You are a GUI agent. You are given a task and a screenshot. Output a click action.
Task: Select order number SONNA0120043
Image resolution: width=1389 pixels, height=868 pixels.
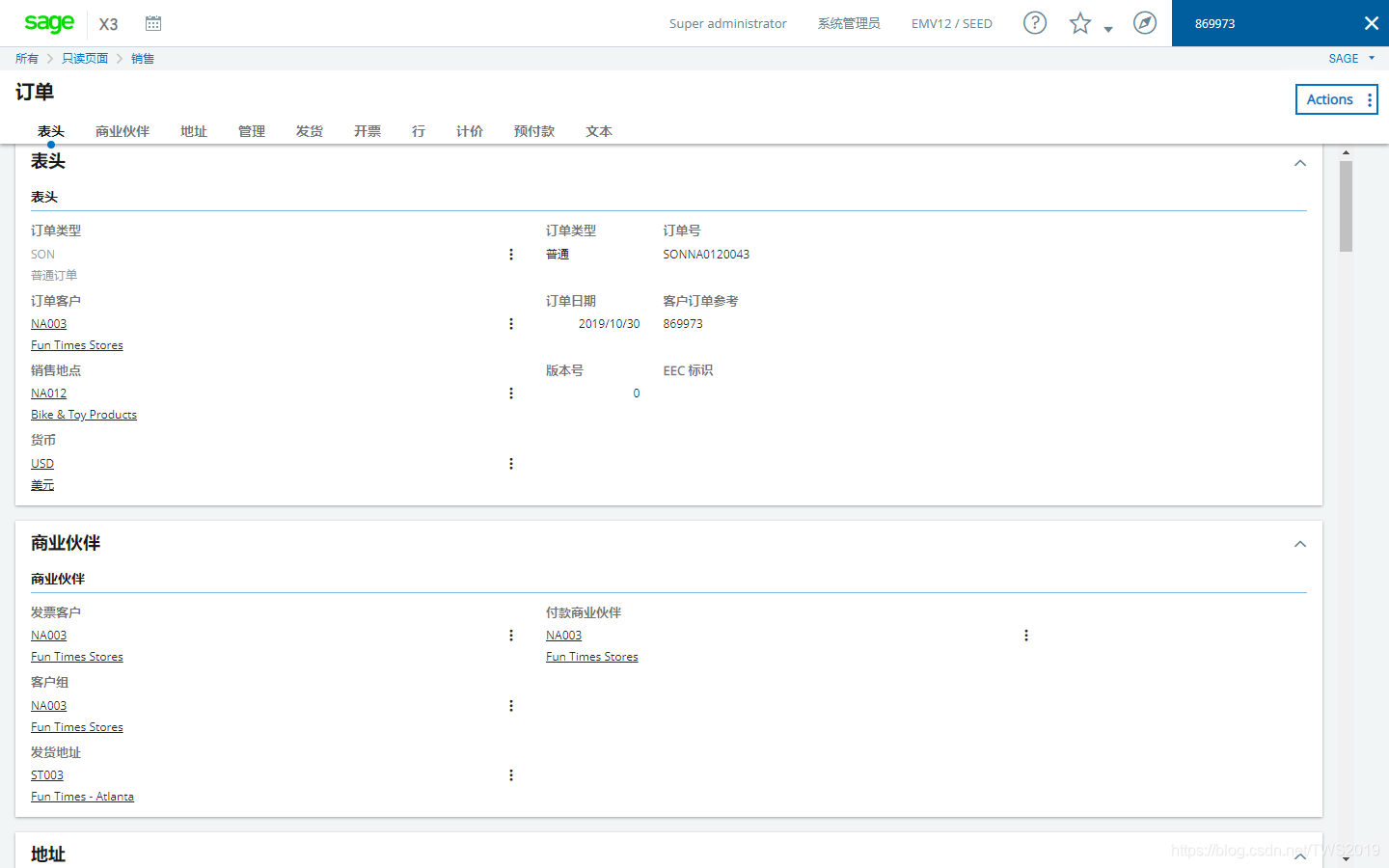point(706,255)
